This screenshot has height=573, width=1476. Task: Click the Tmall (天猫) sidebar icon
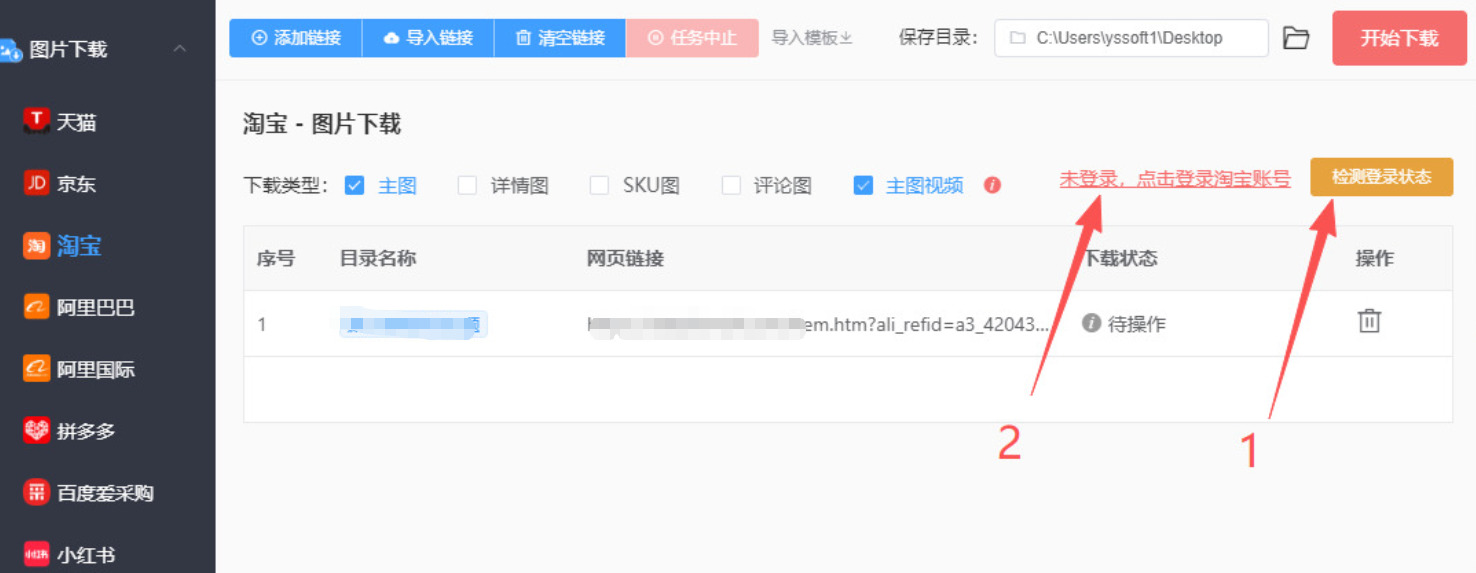pyautogui.click(x=36, y=122)
